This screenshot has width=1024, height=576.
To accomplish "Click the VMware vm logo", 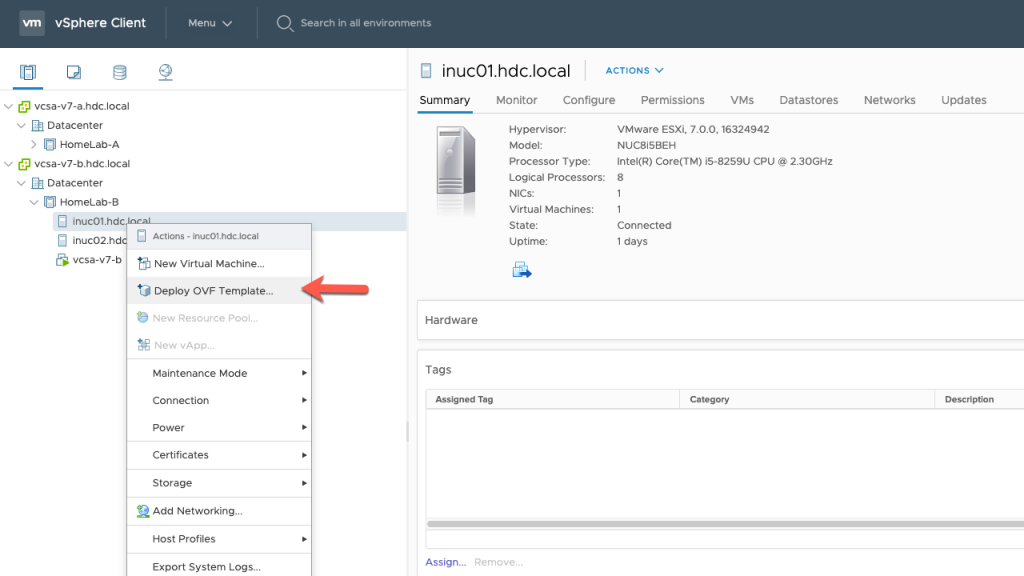I will tap(32, 23).
